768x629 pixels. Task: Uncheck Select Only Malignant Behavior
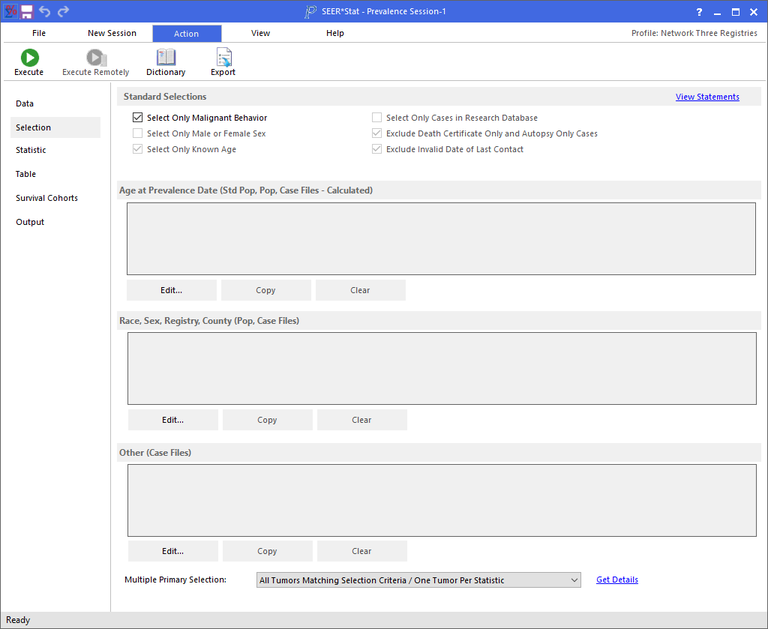[138, 118]
